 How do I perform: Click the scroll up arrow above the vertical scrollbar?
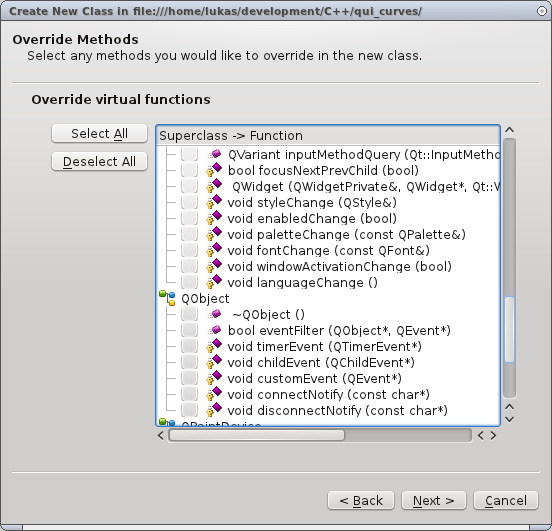point(509,130)
